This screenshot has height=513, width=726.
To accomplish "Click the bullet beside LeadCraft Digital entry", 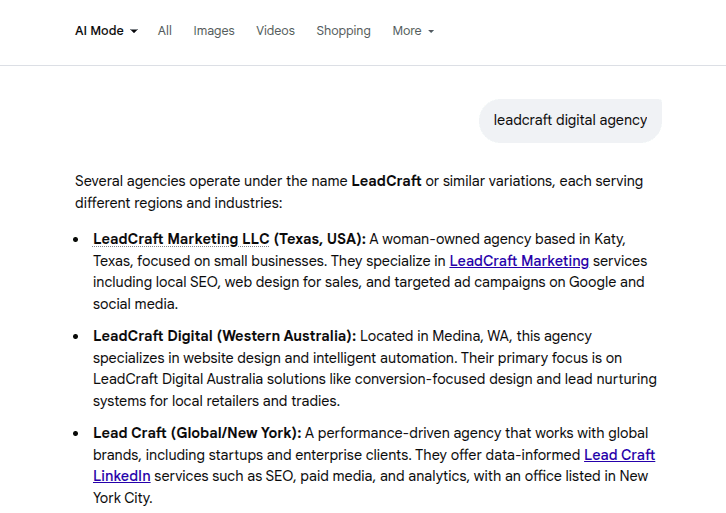I will tap(77, 337).
